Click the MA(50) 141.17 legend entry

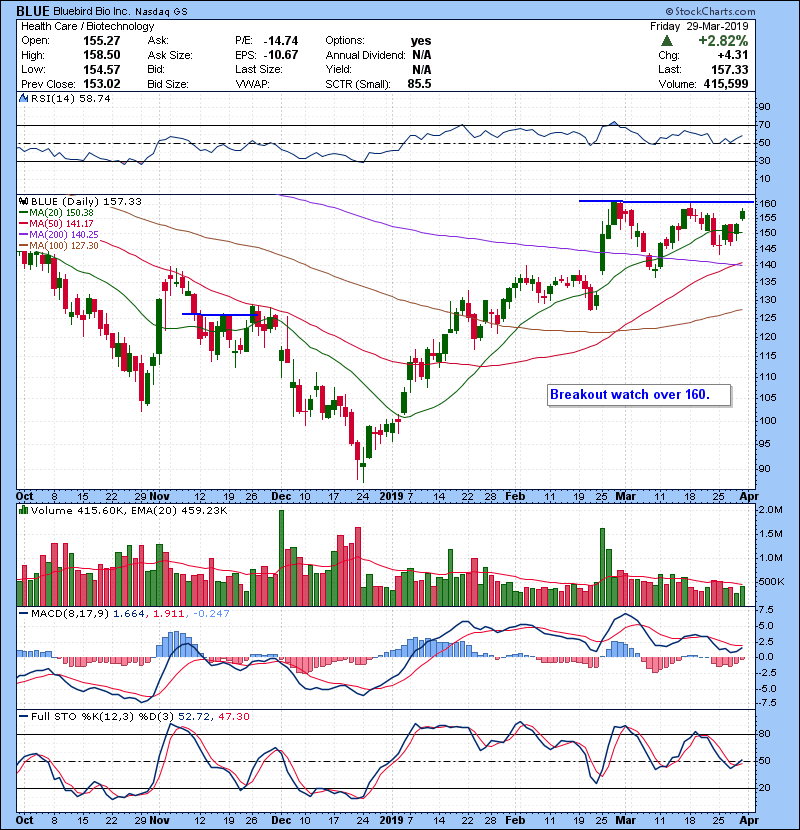(56, 223)
